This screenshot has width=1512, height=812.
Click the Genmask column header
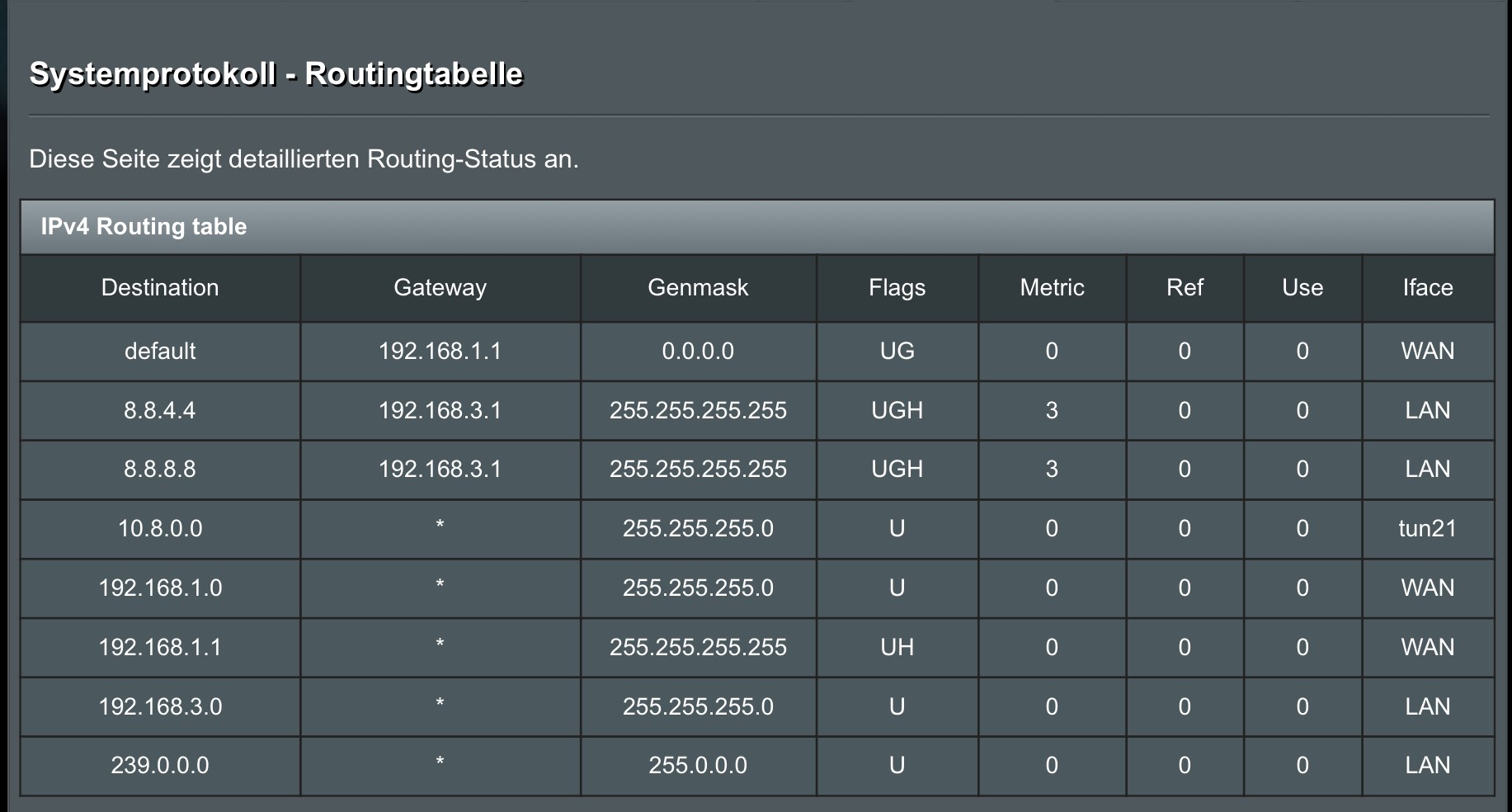coord(698,287)
